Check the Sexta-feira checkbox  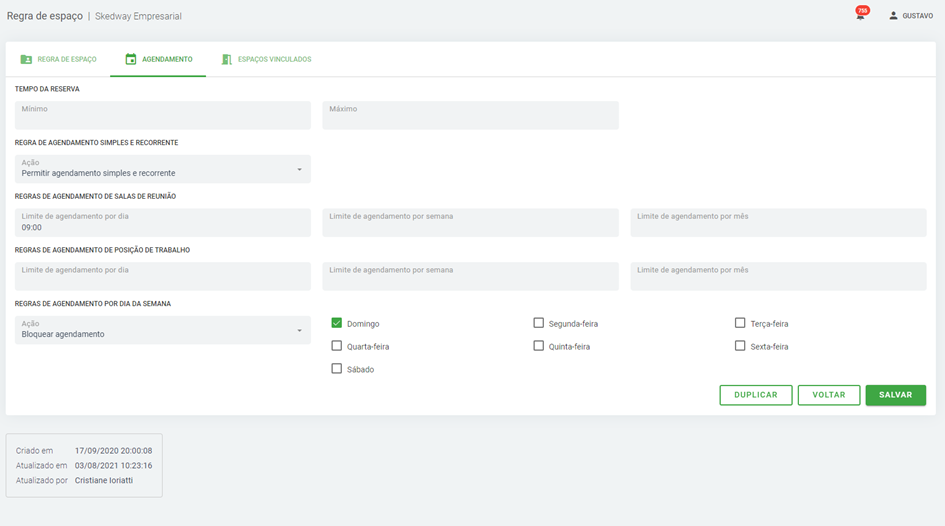click(740, 346)
